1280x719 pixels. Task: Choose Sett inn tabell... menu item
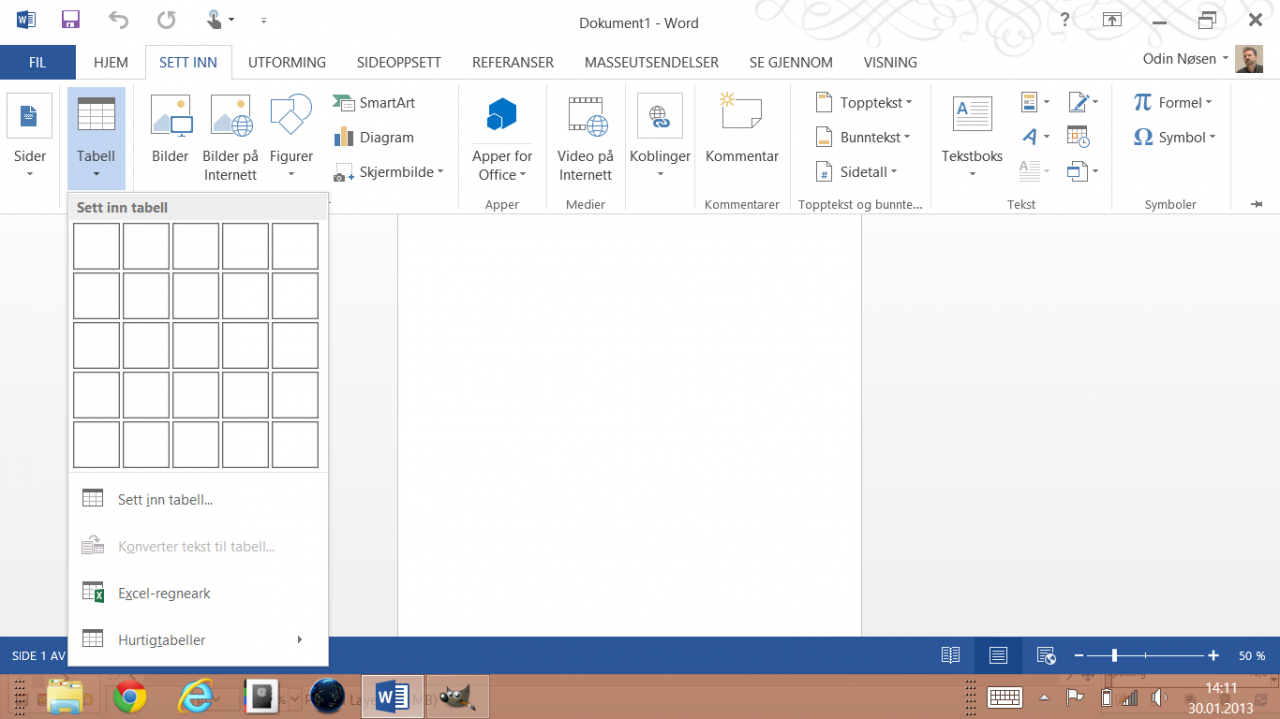click(x=198, y=499)
